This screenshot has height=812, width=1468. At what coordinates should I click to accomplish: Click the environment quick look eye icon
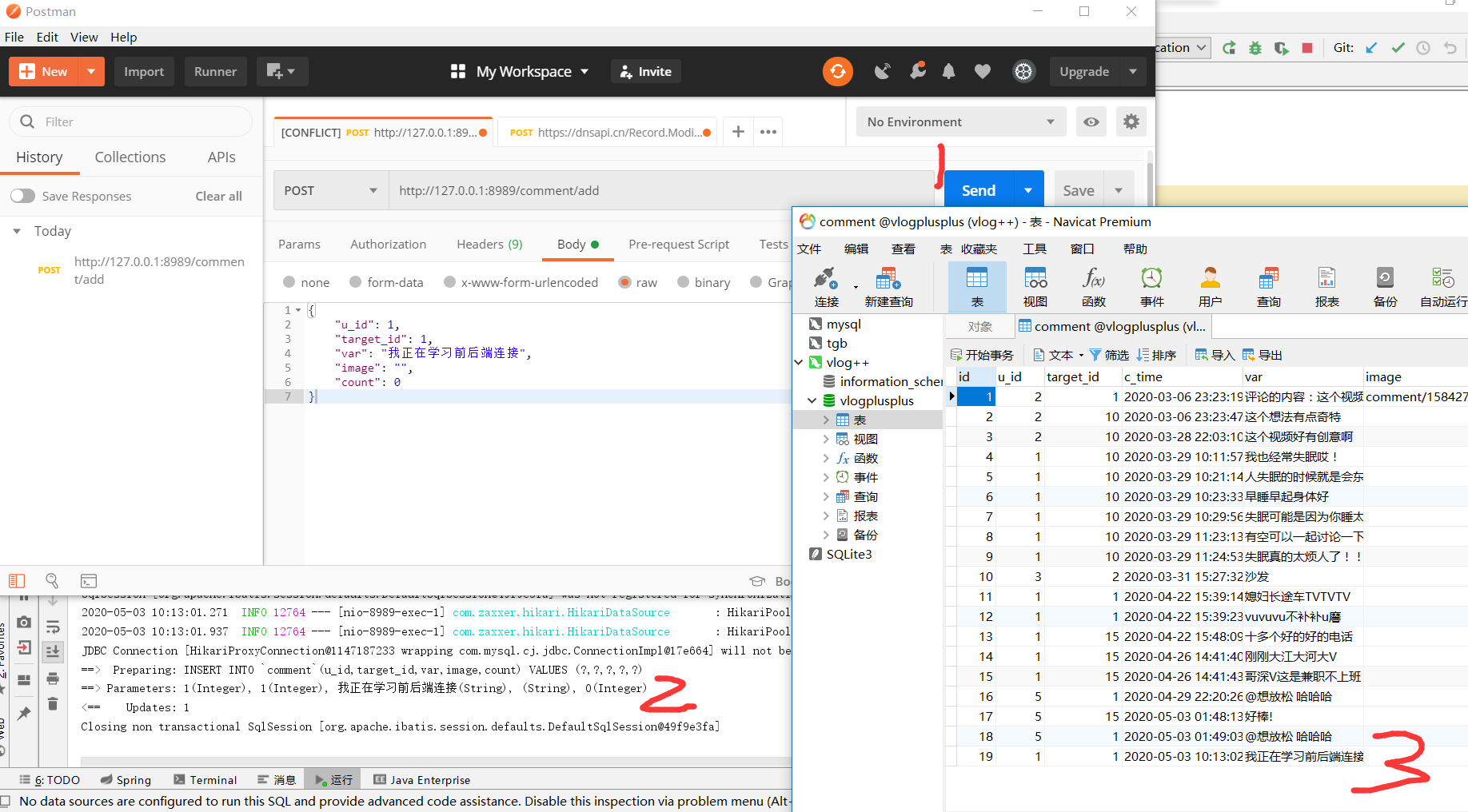point(1091,121)
